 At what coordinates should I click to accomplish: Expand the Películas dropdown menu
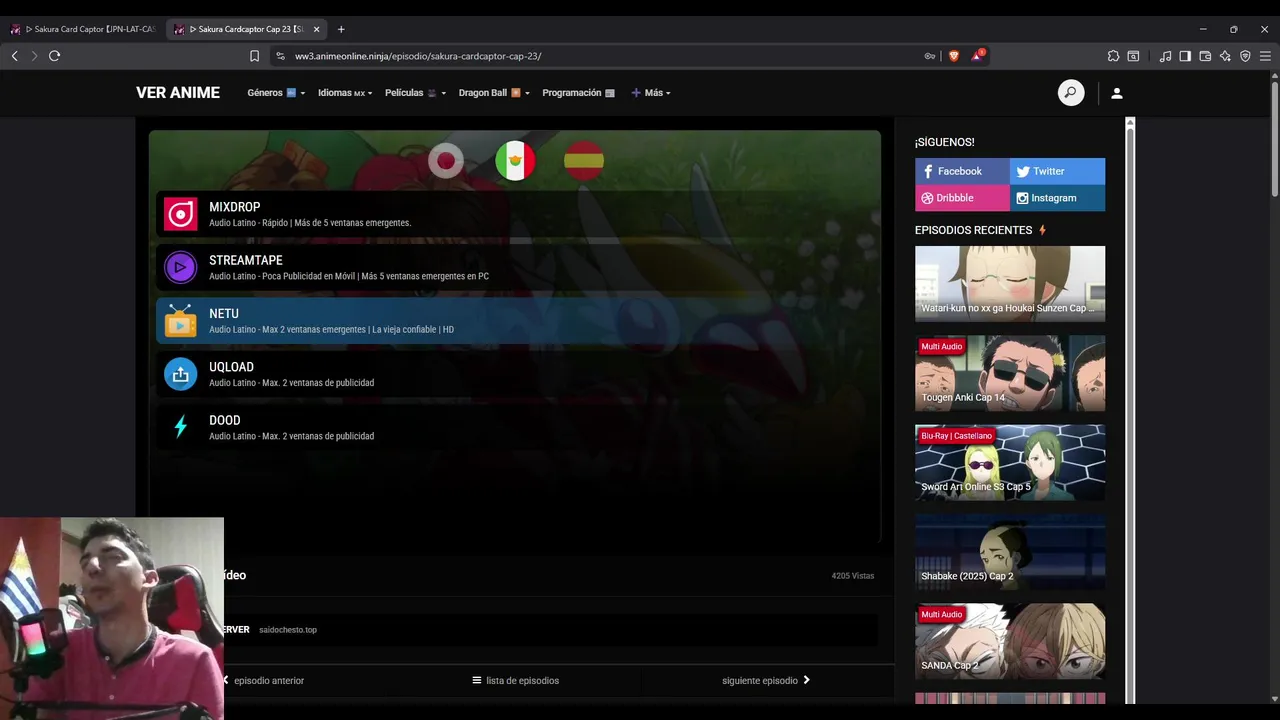416,93
